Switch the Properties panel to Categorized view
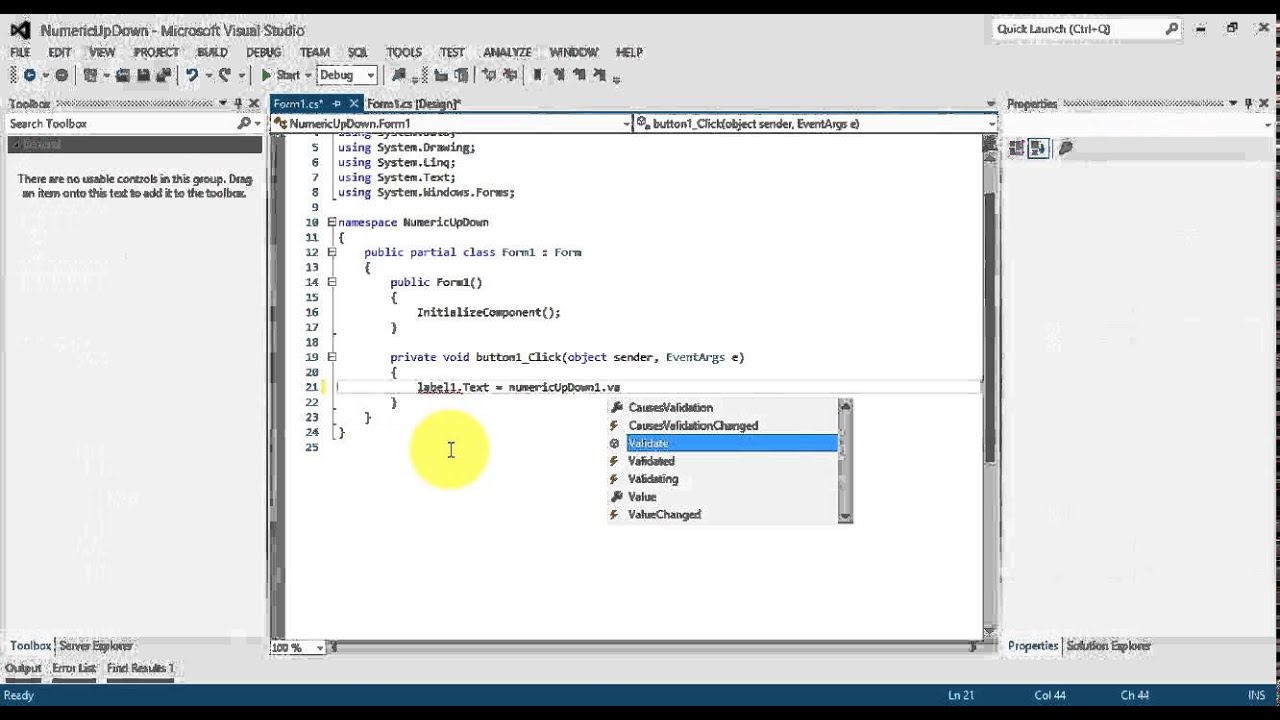 coord(1016,148)
